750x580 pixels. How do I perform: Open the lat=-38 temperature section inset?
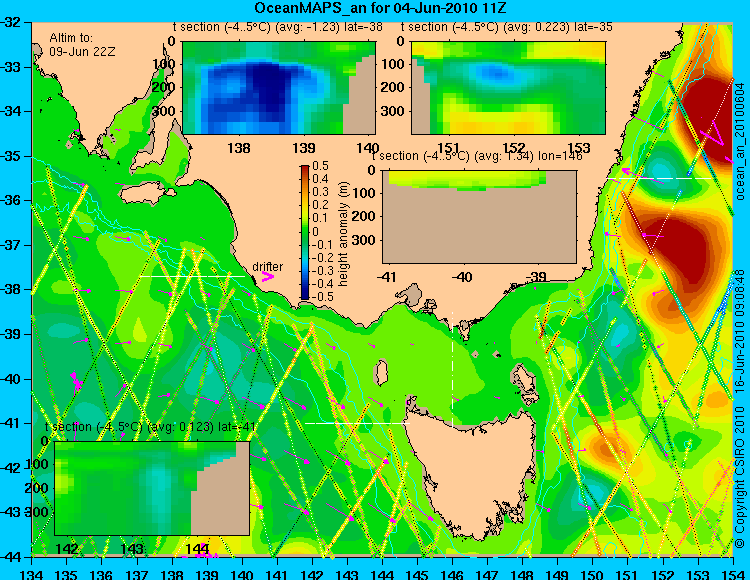point(279,88)
